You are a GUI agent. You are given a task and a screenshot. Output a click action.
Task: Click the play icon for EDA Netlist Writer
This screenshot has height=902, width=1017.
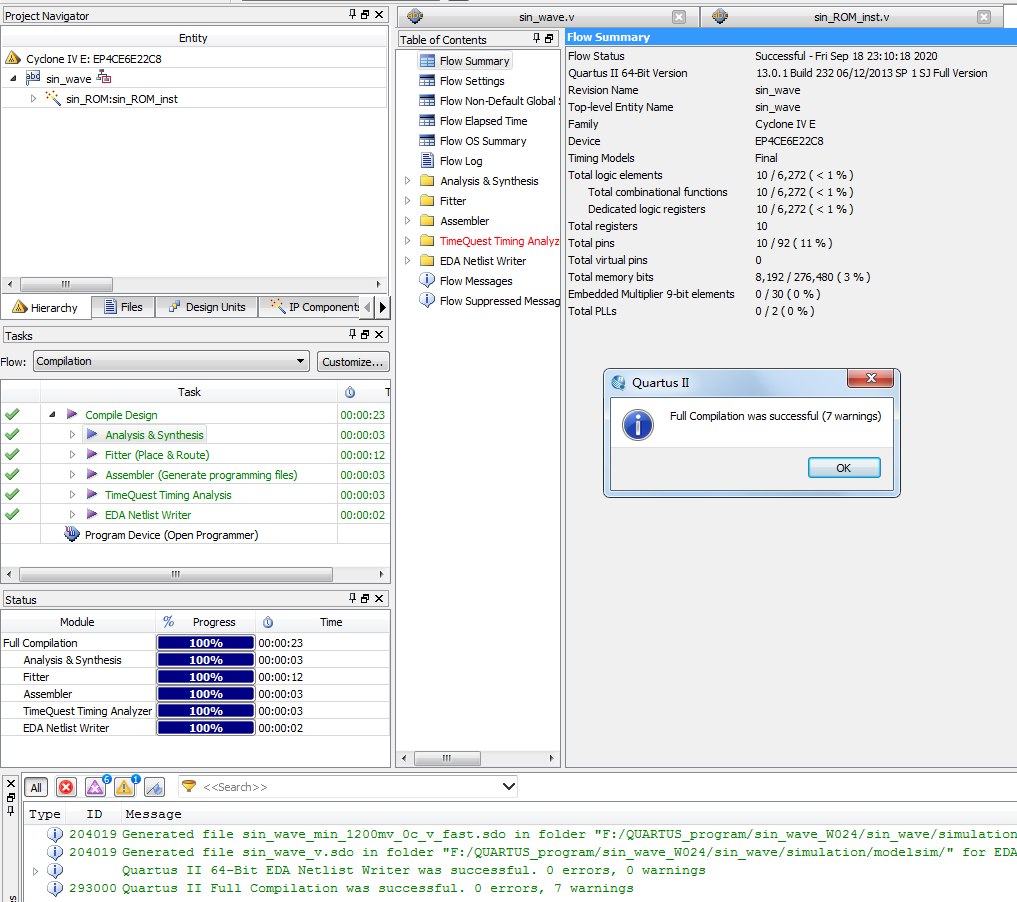coord(92,515)
